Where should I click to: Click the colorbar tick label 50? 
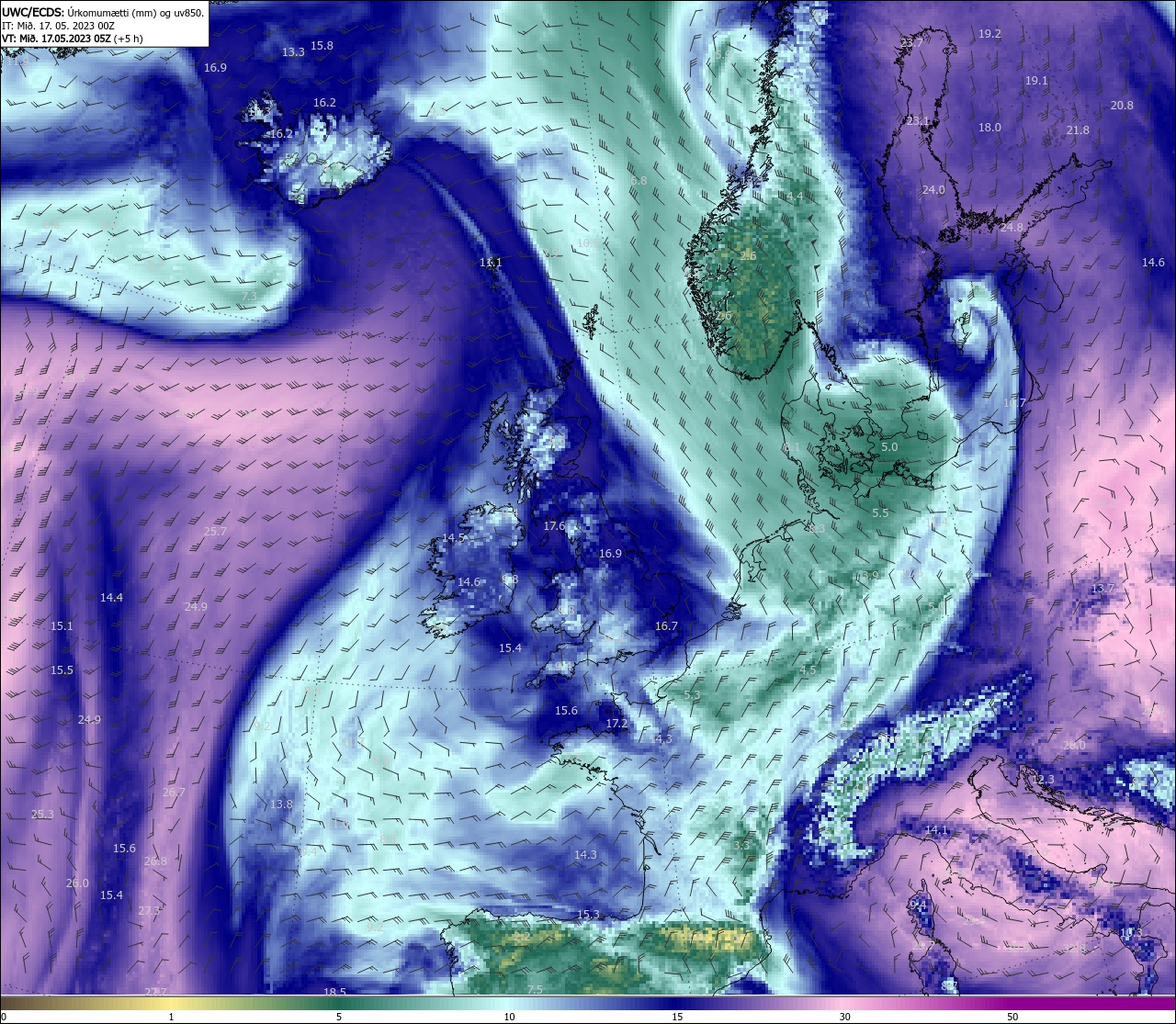tap(1012, 1017)
